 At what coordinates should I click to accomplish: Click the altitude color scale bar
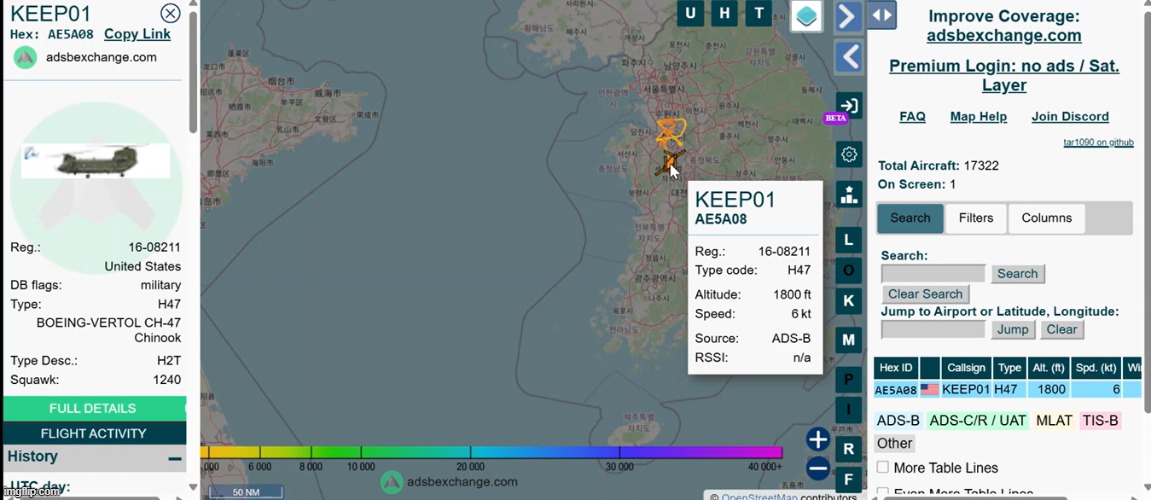[x=492, y=452]
